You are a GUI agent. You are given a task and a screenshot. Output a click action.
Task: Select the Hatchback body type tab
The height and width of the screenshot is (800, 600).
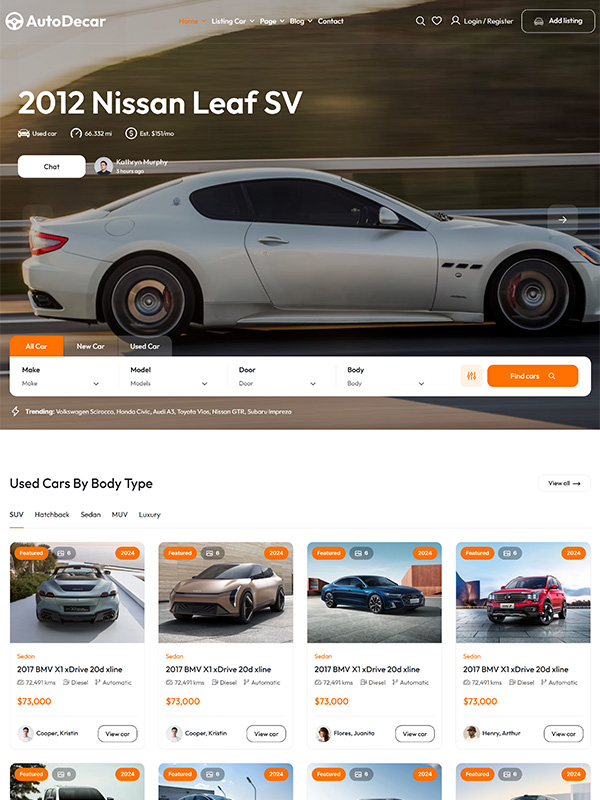52,514
